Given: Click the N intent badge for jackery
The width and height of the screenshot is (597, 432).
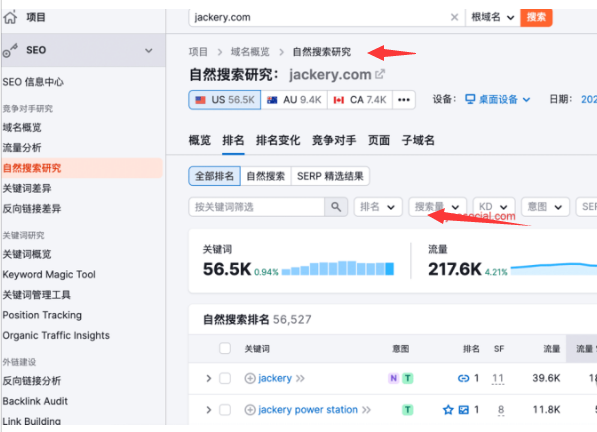Looking at the screenshot, I should point(394,378).
